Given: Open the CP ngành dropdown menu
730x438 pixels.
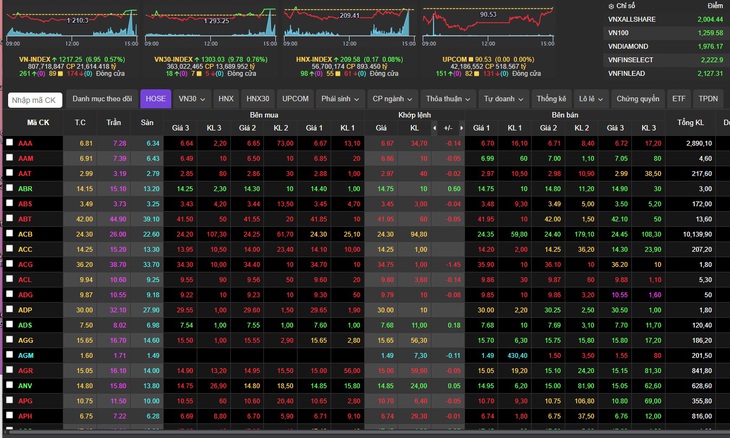Looking at the screenshot, I should [x=392, y=99].
